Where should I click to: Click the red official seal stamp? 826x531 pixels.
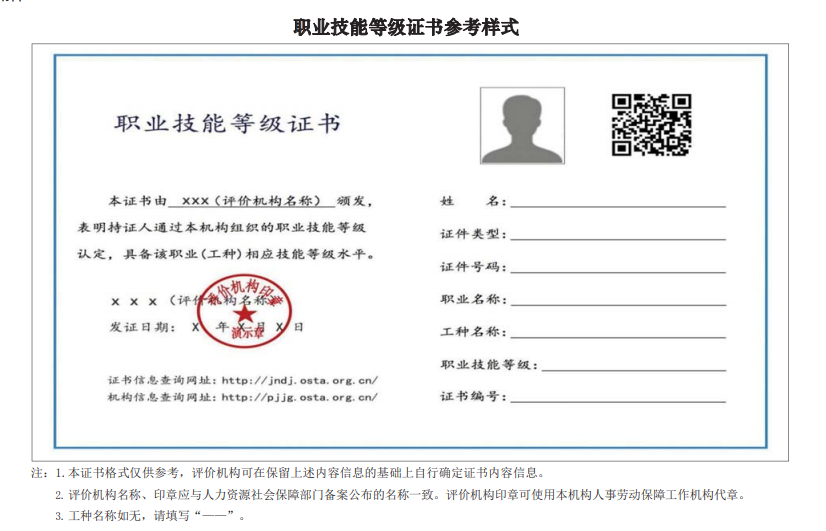point(244,310)
